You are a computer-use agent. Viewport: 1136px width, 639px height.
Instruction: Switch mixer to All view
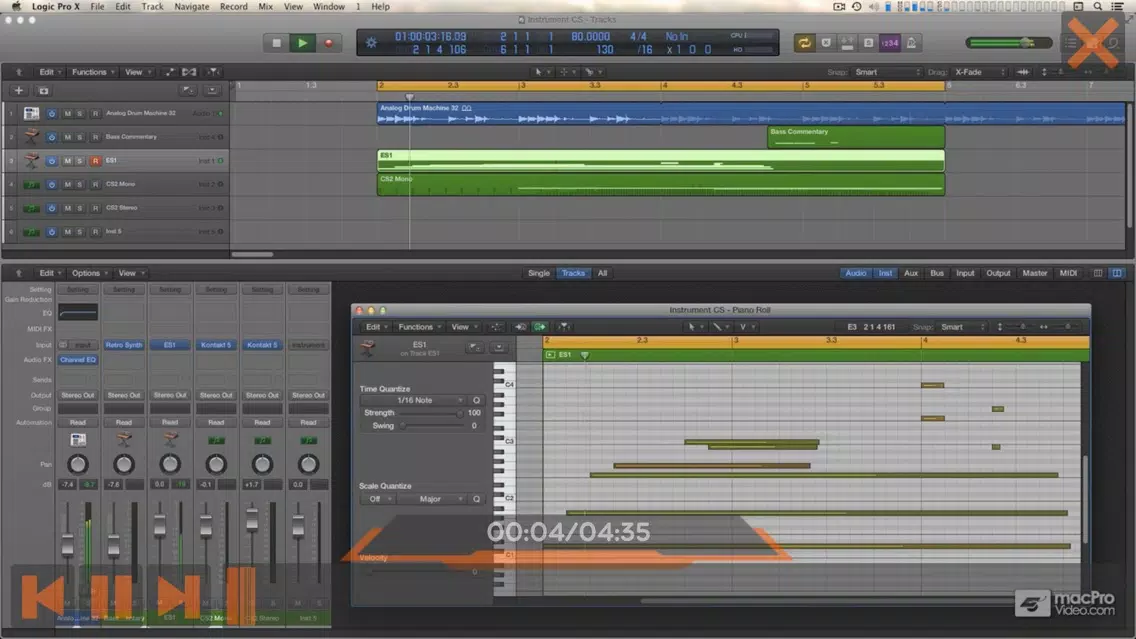[602, 273]
